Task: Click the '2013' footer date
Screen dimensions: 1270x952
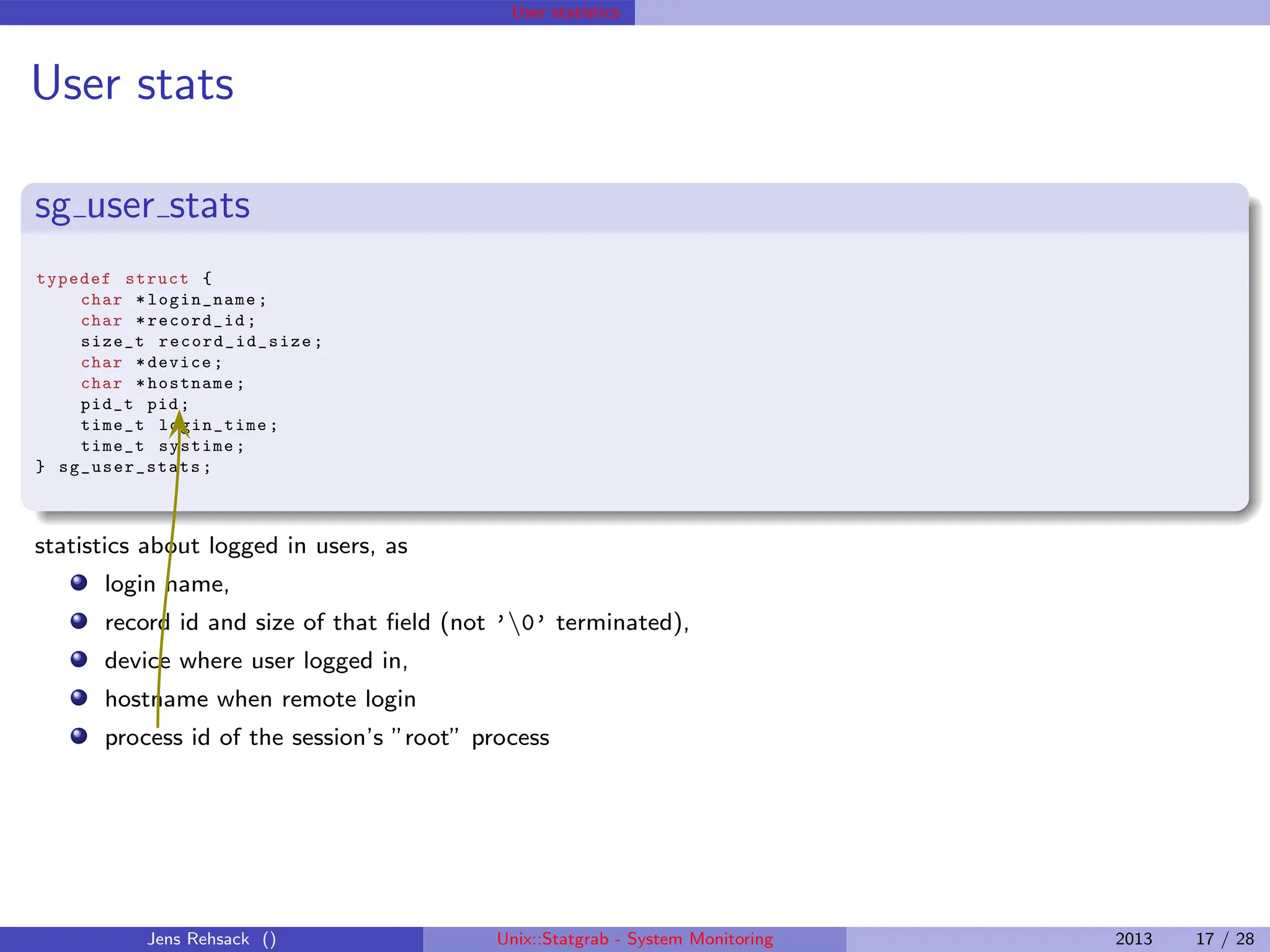Action: pyautogui.click(x=1134, y=939)
